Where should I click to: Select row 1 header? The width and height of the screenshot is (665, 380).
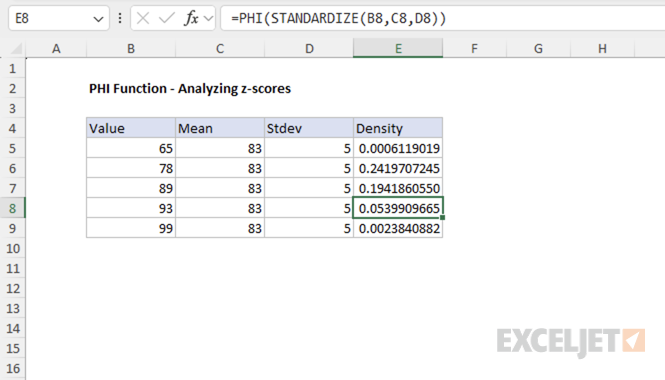[12, 68]
